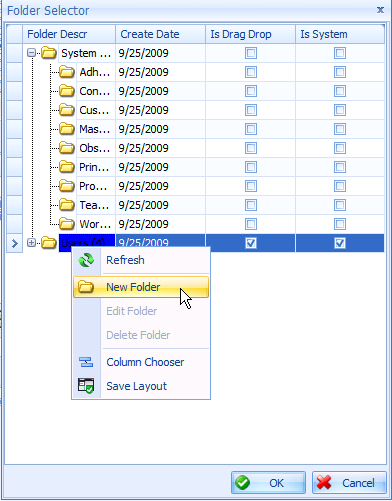Screen dimensions: 392x501
Task: Collapse the System folder tree node
Action: pos(31,53)
